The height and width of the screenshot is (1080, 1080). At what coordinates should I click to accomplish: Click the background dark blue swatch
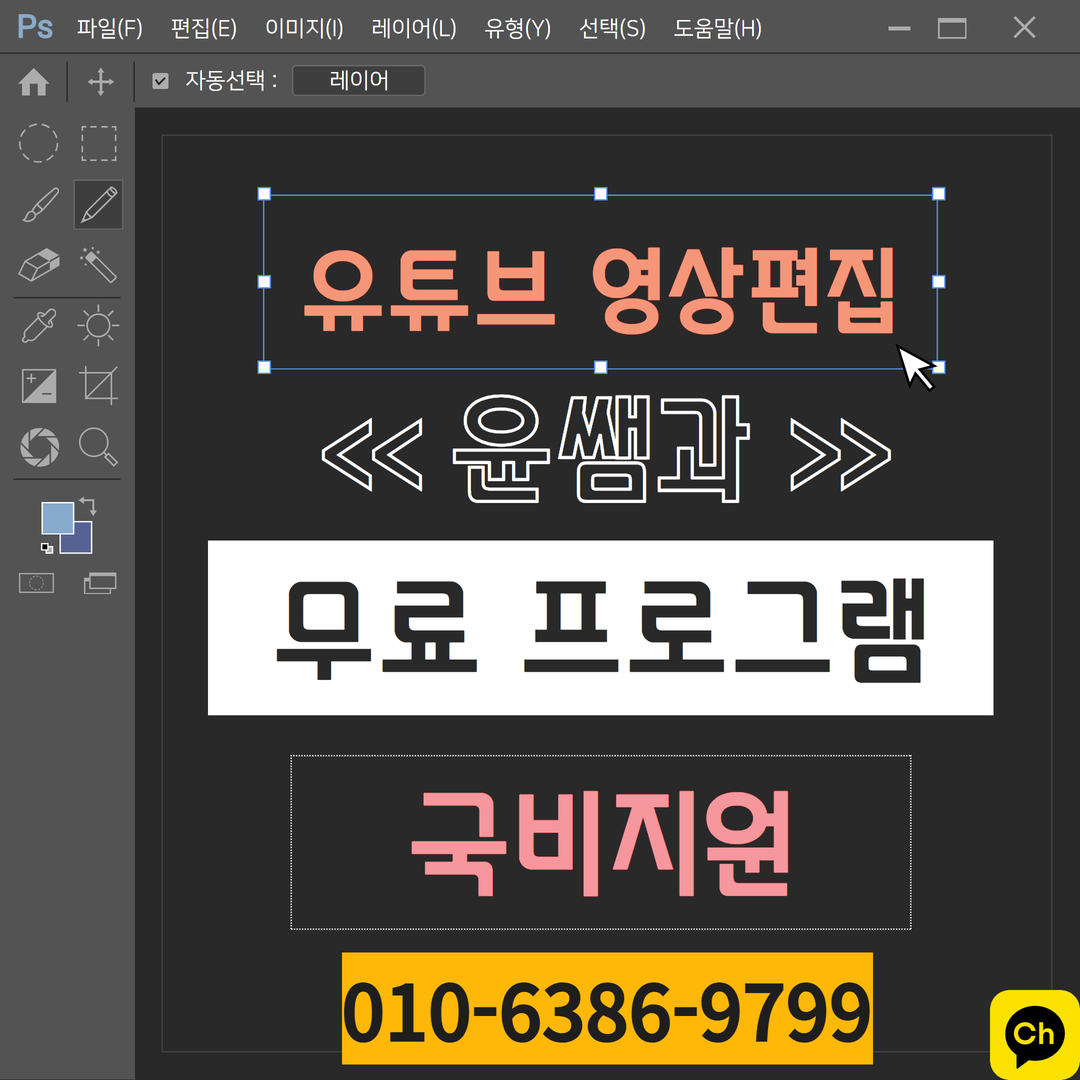(x=81, y=543)
